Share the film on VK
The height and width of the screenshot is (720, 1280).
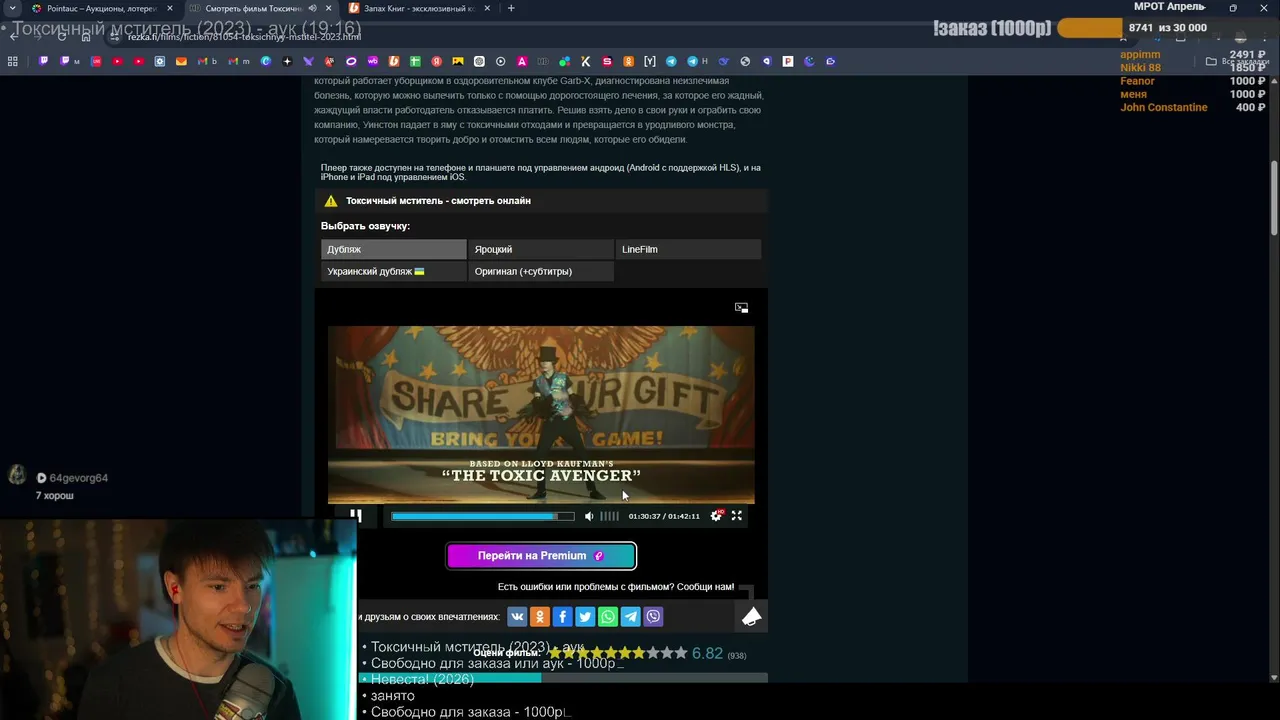(x=517, y=616)
